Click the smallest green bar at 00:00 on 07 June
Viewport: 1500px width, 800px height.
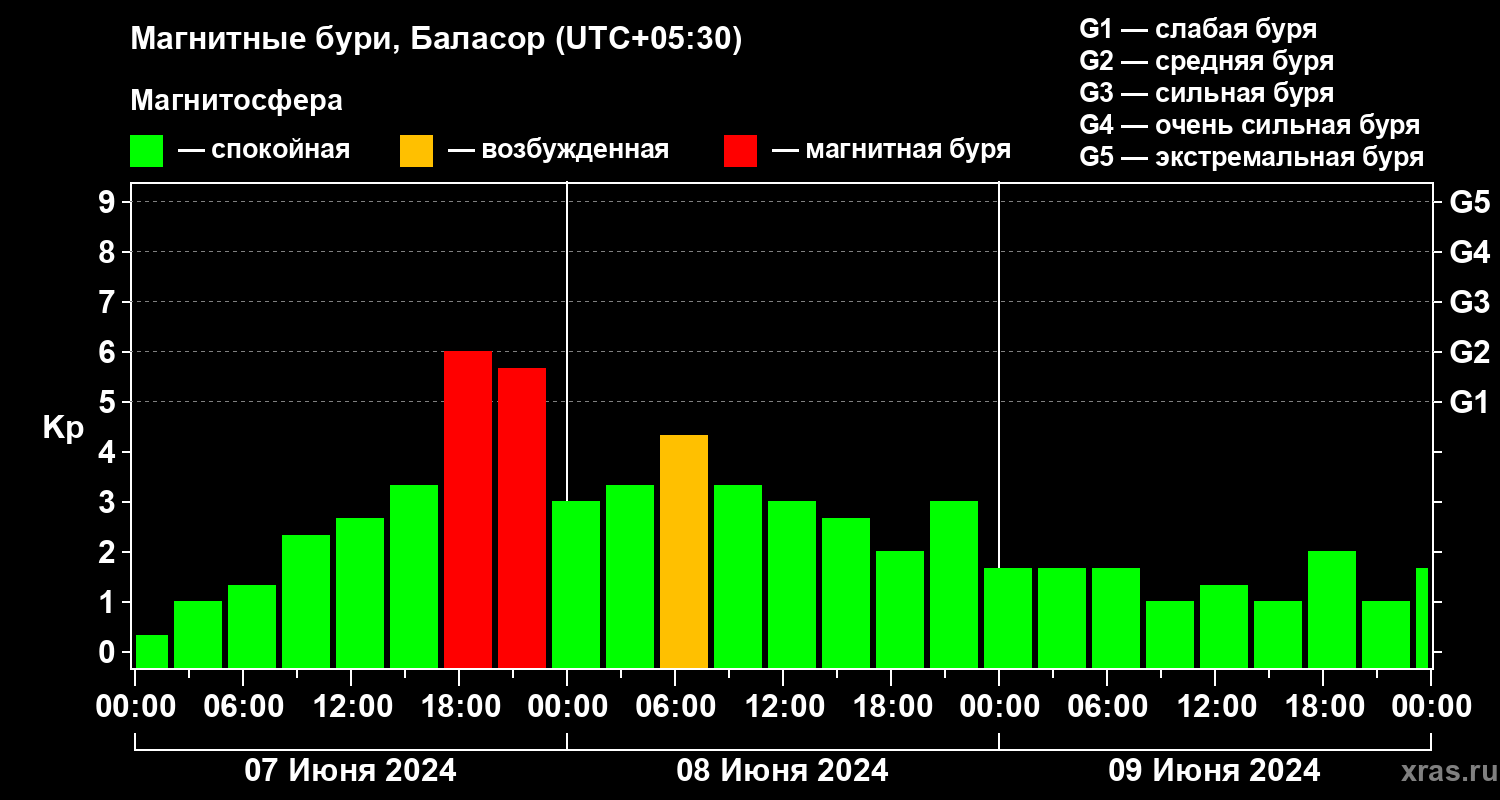[x=152, y=652]
